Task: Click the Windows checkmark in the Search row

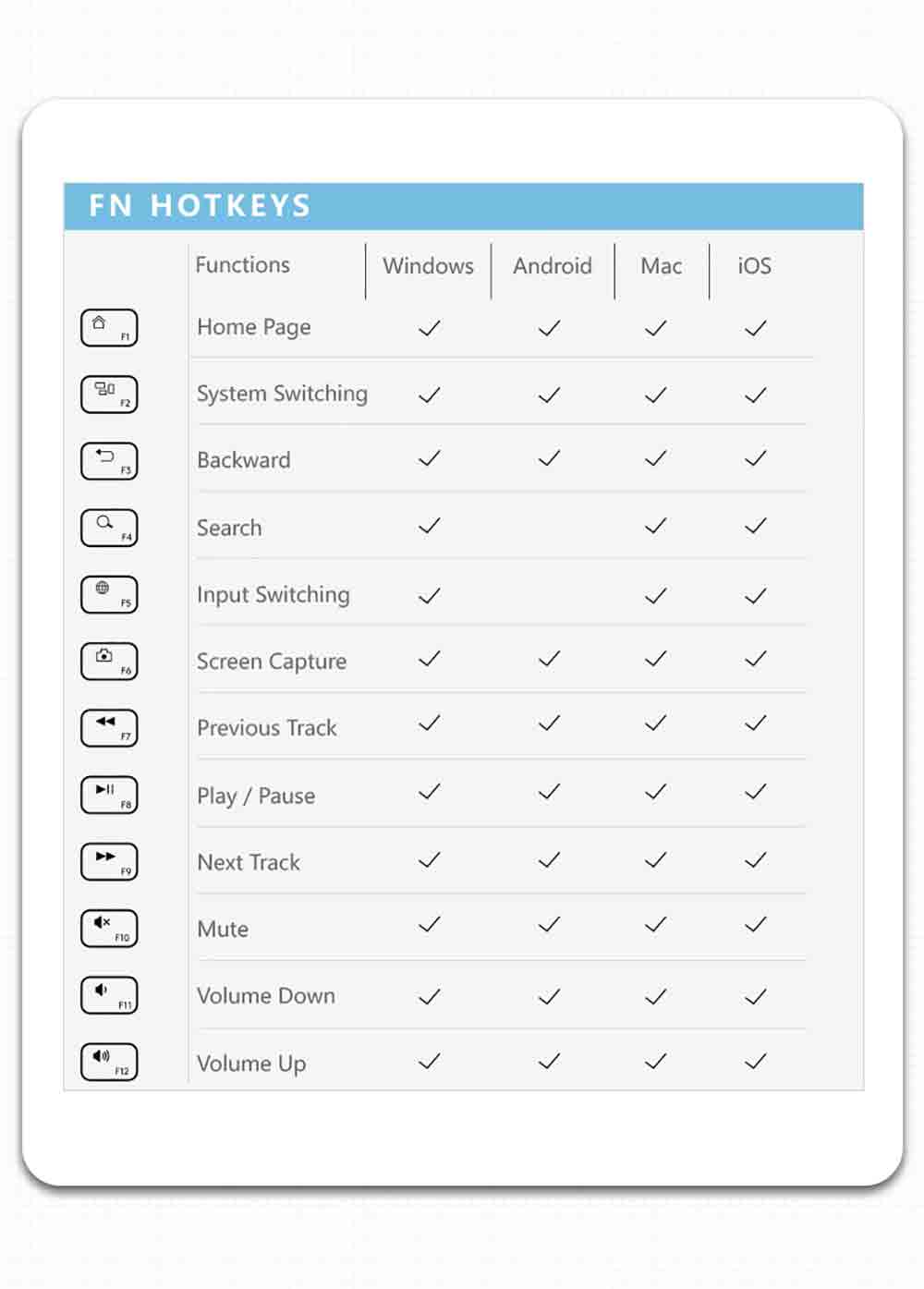Action: click(430, 526)
